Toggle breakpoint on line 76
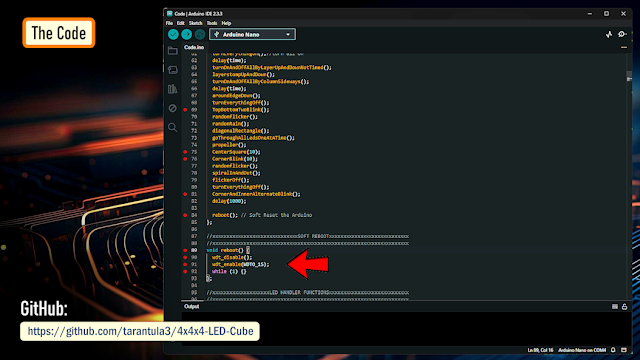 click(185, 159)
